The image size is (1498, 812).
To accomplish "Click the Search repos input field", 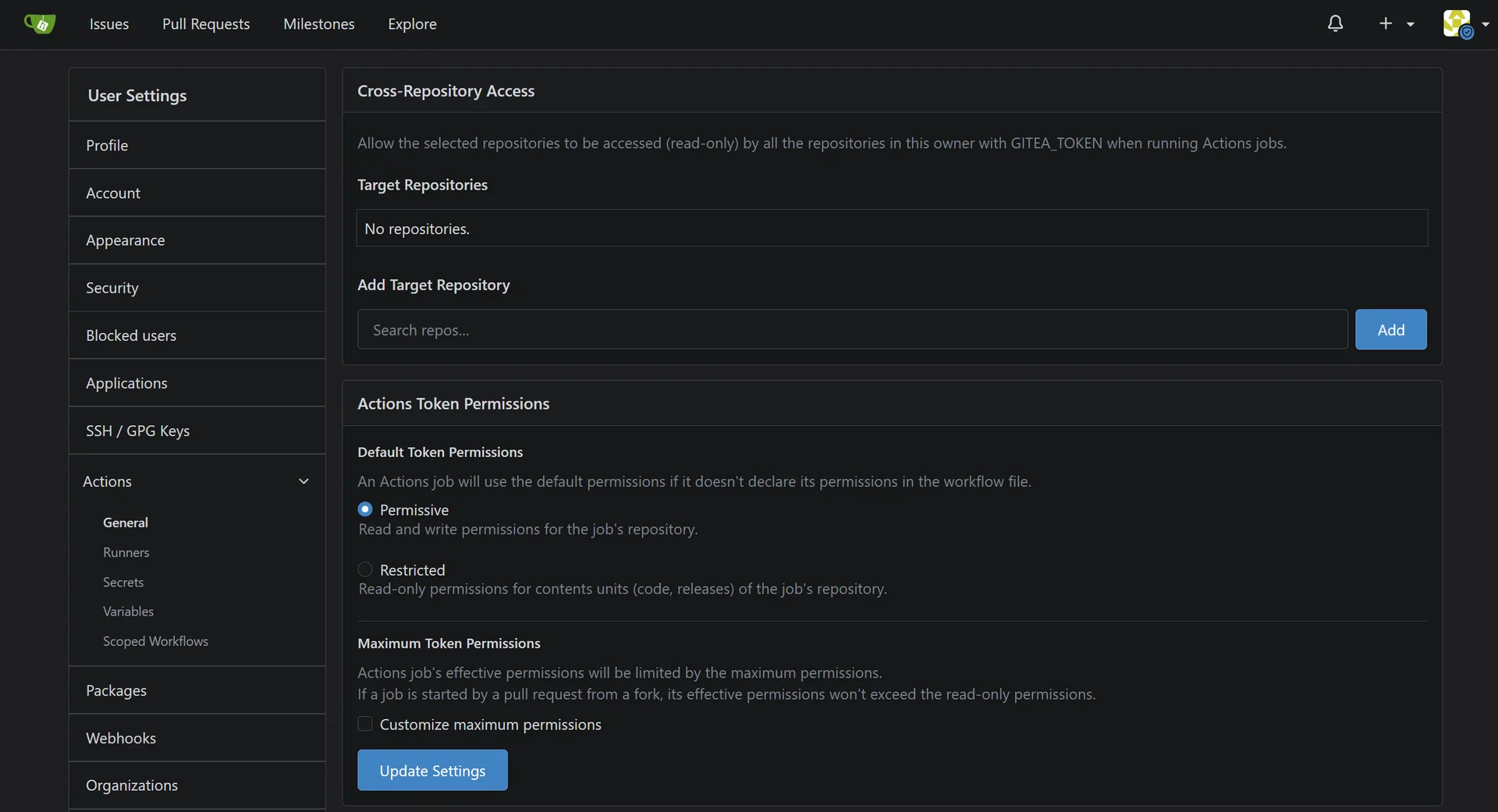I will 853,329.
